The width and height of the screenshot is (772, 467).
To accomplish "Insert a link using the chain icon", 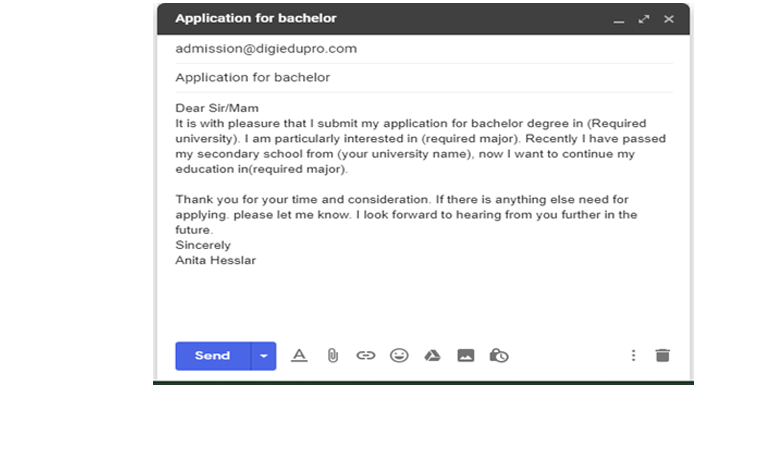I will tap(366, 355).
